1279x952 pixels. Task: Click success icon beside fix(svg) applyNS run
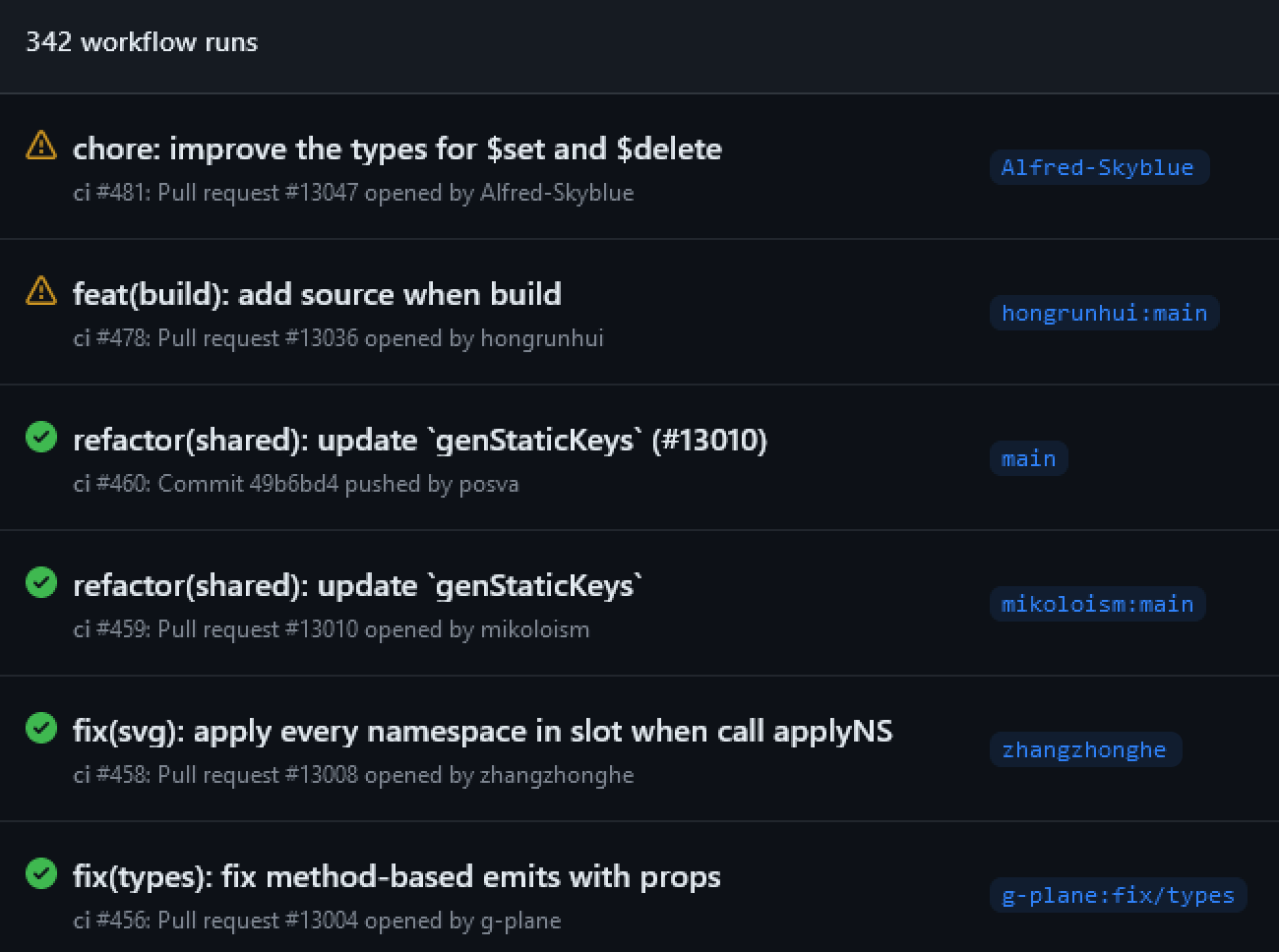click(41, 728)
